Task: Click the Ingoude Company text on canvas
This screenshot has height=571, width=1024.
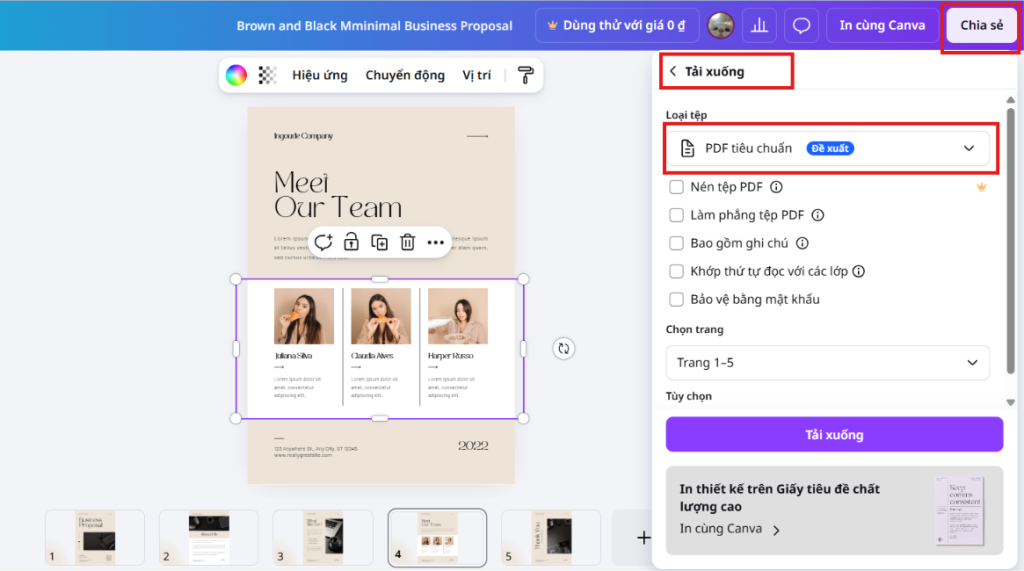Action: click(x=303, y=136)
